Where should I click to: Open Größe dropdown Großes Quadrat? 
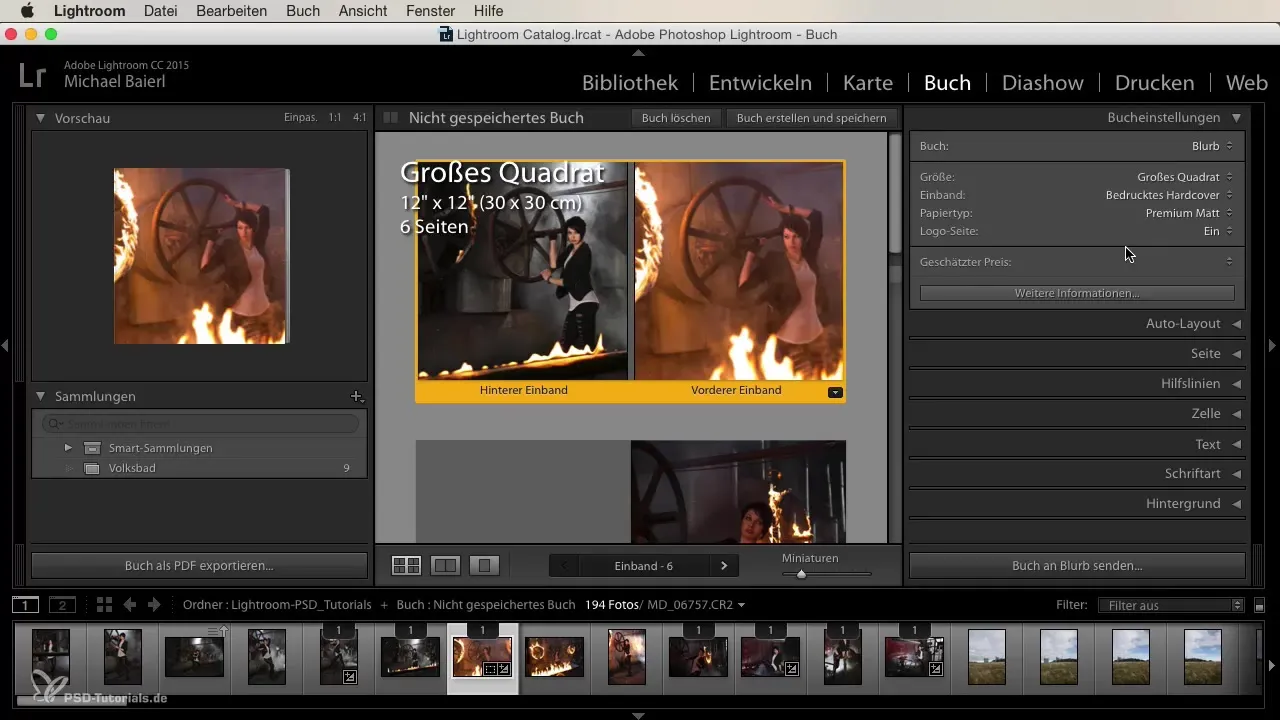coord(1186,177)
